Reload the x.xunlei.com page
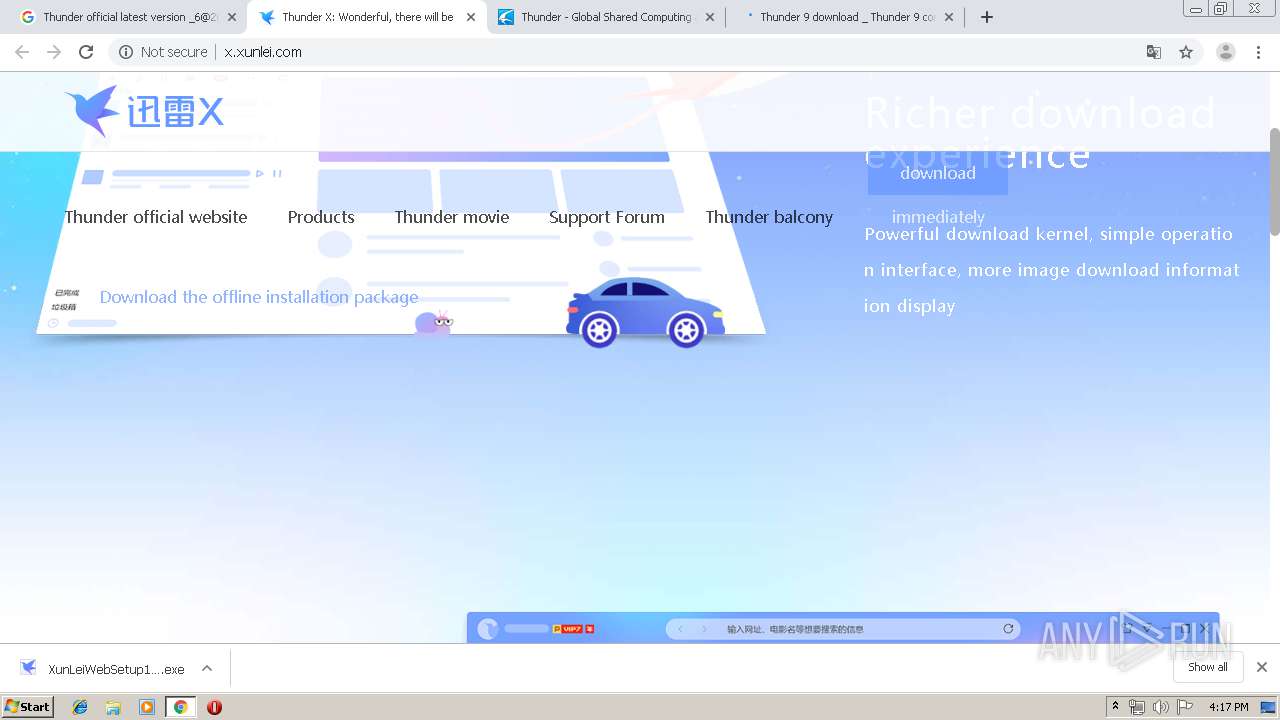This screenshot has height=720, width=1280. tap(86, 52)
